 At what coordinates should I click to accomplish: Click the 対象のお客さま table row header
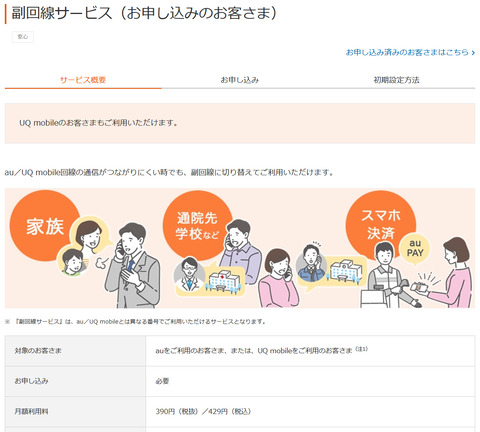pyautogui.click(x=75, y=351)
